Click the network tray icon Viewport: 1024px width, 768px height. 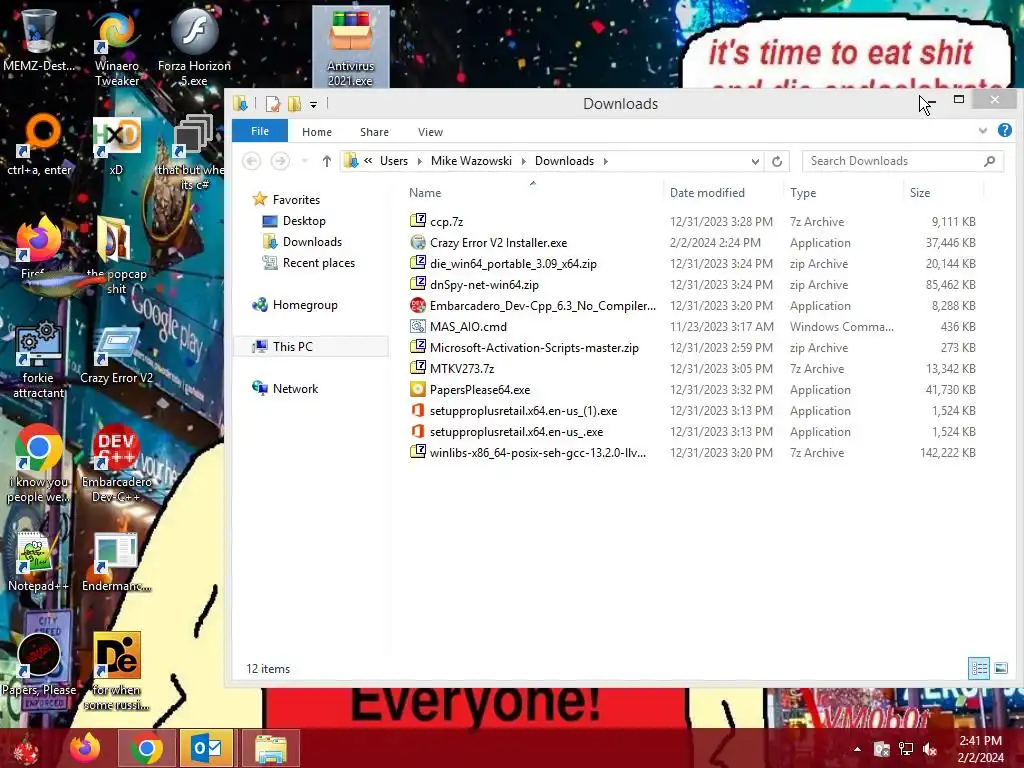pos(906,749)
